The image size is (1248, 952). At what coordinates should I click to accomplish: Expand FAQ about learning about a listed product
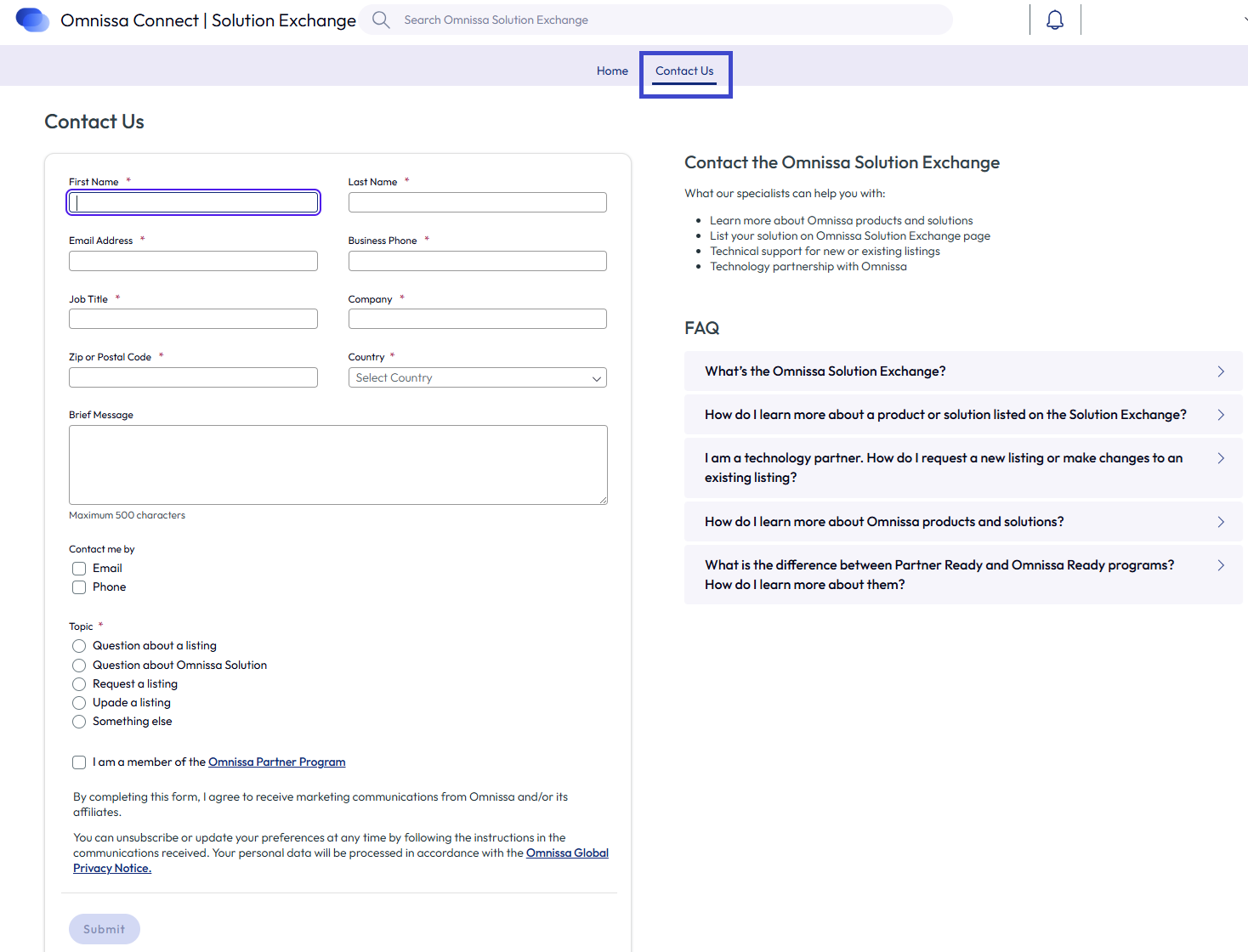[963, 415]
